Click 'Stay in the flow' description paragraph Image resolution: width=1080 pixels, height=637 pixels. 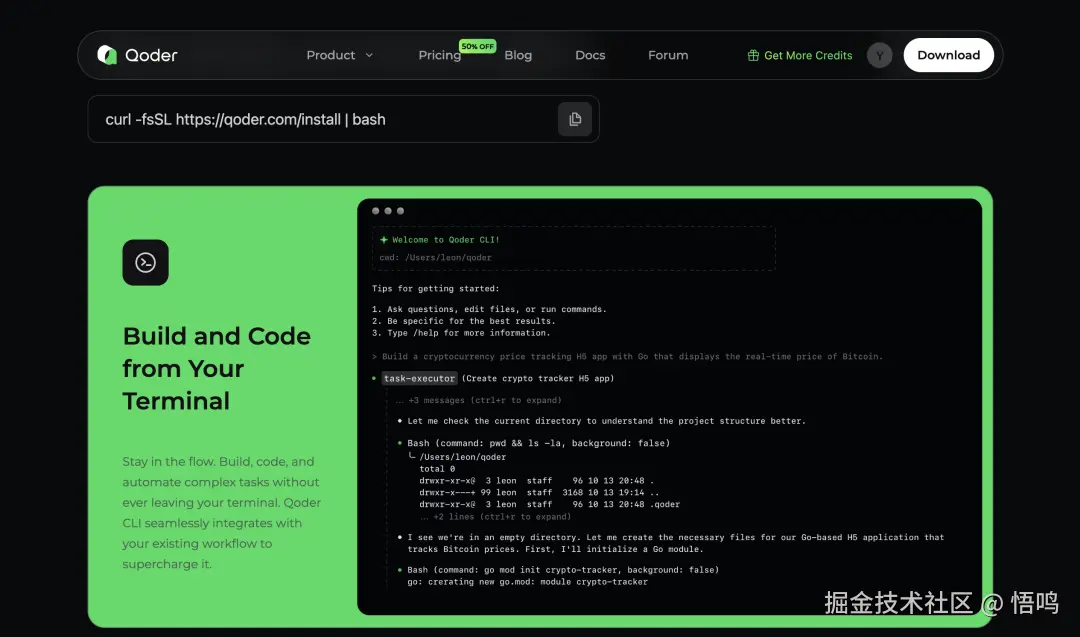pyautogui.click(x=221, y=512)
